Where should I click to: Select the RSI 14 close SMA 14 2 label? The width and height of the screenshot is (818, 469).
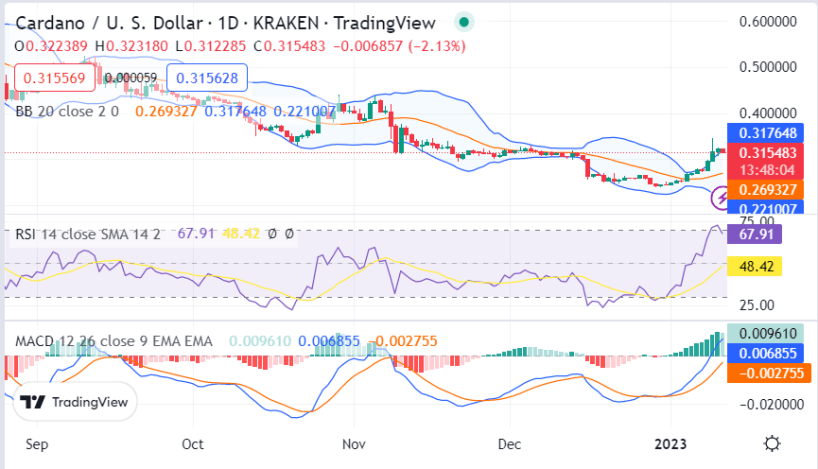click(x=88, y=234)
